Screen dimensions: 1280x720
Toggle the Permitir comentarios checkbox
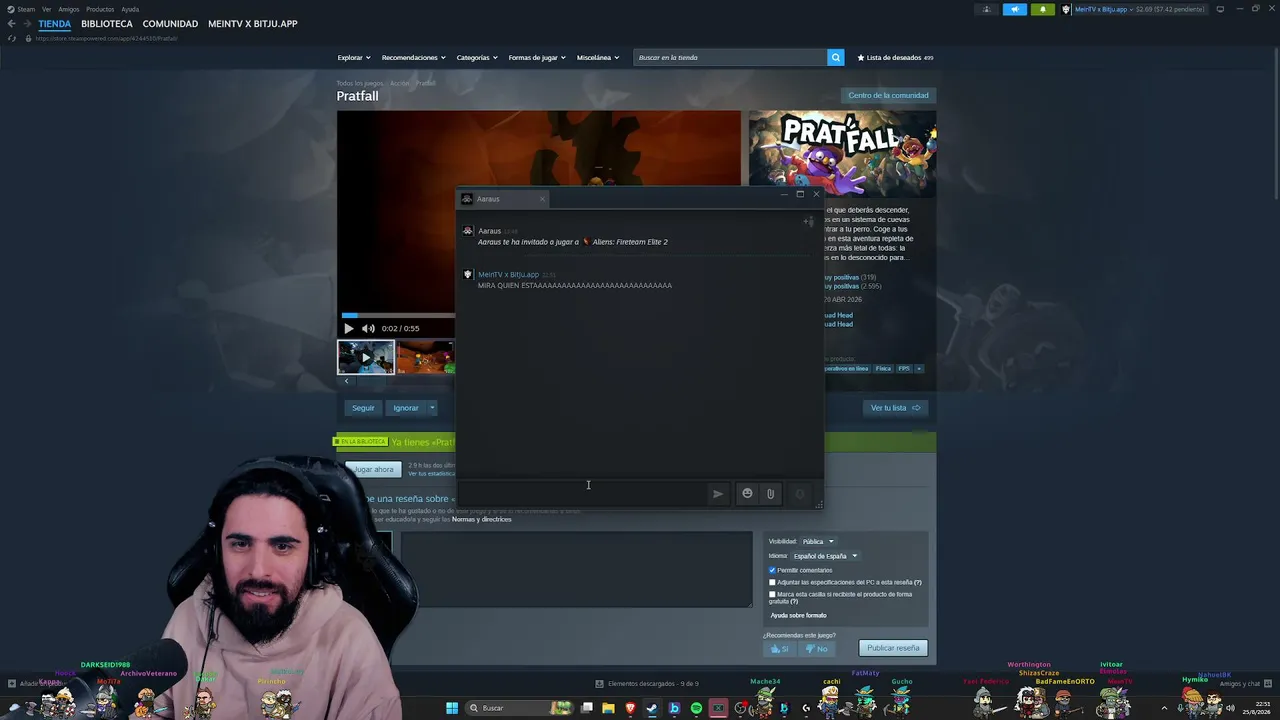(x=772, y=570)
